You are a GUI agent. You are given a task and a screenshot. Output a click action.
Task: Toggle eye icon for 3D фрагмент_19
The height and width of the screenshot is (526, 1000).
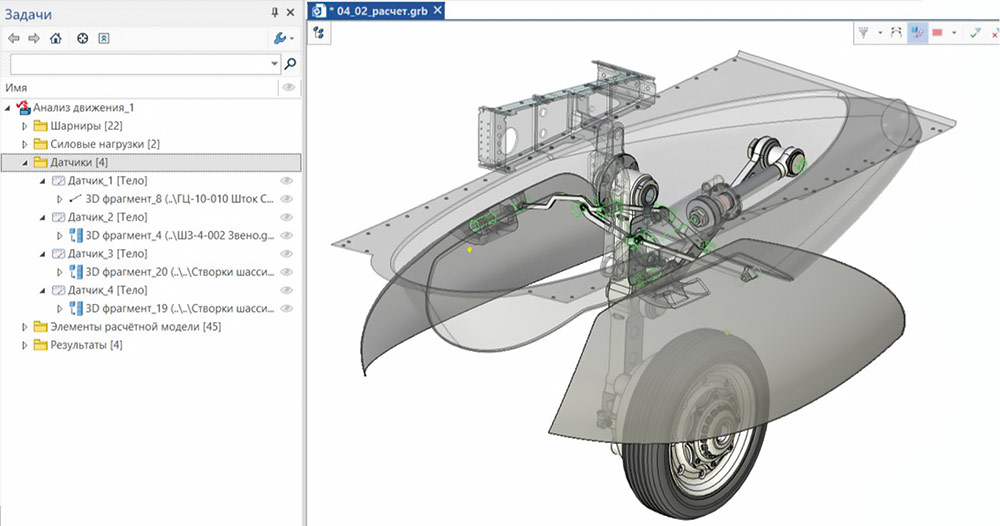286,308
